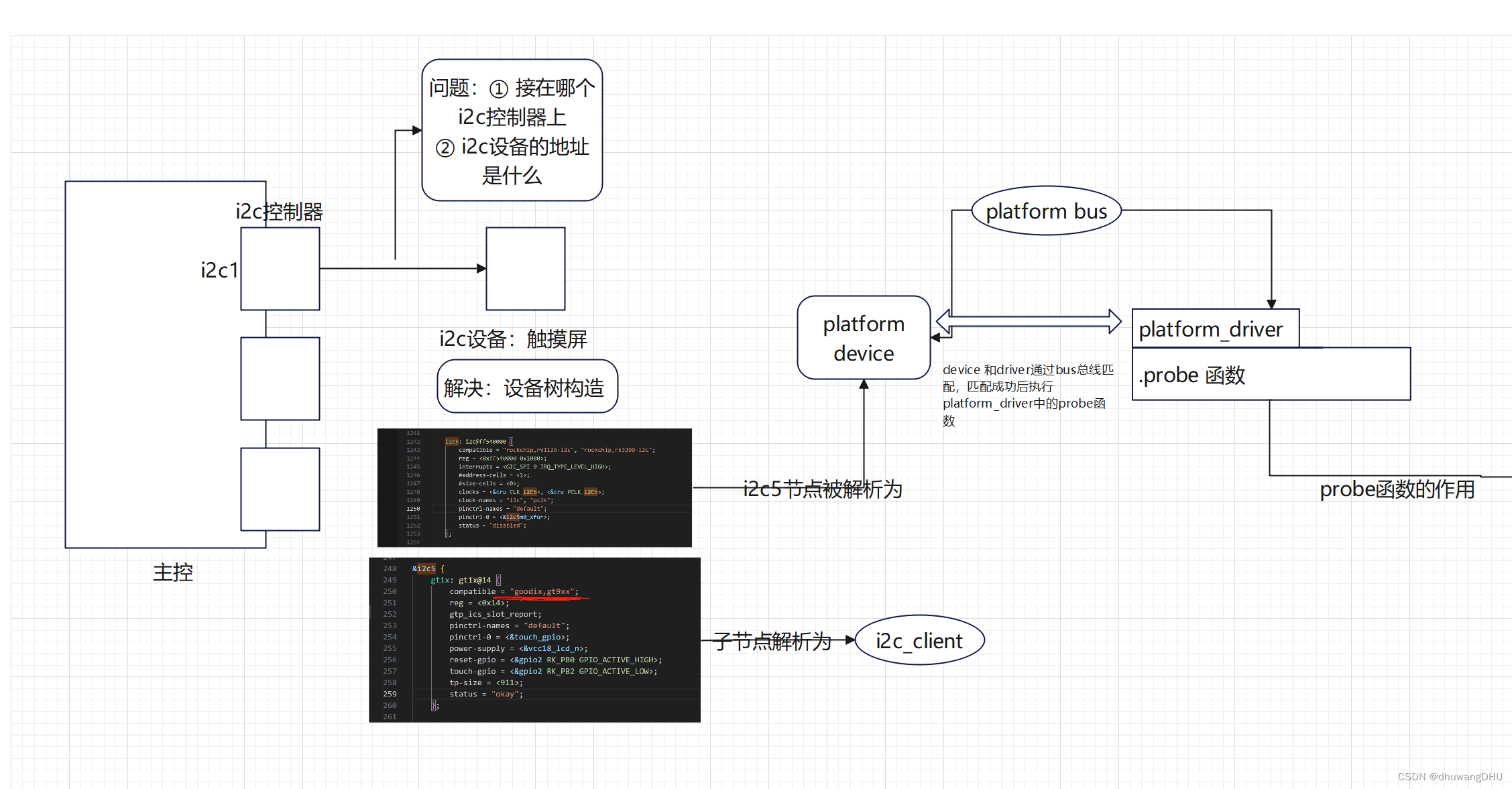This screenshot has width=1512, height=789.
Task: Select the i2c5节点被解析为 text
Action: pyautogui.click(x=823, y=489)
